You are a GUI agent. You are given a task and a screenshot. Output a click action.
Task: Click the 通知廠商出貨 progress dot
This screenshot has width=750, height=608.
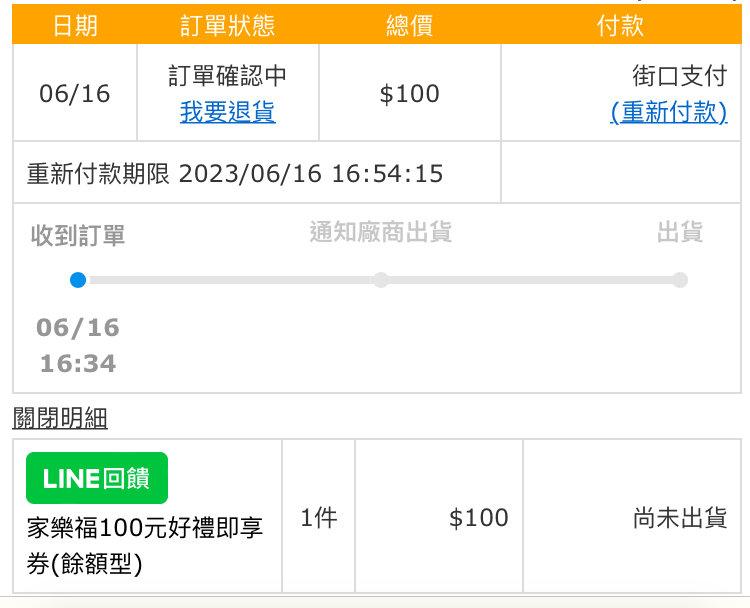tap(381, 280)
